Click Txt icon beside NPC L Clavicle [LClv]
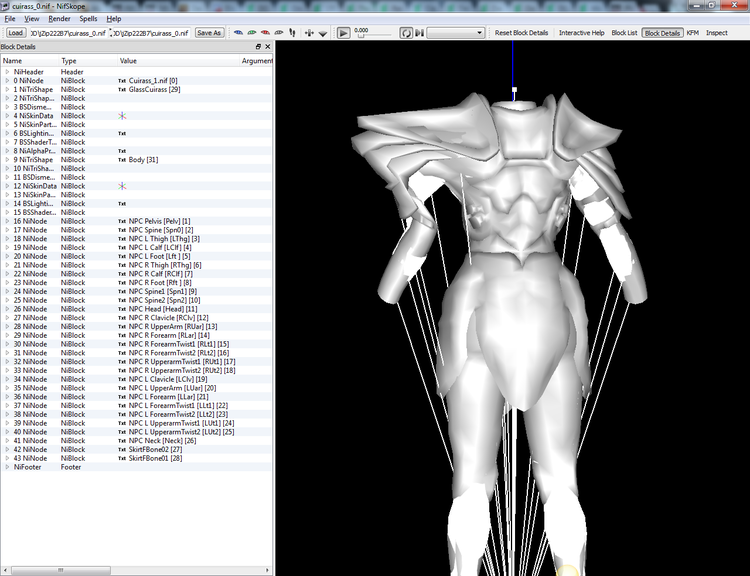 tap(122, 379)
